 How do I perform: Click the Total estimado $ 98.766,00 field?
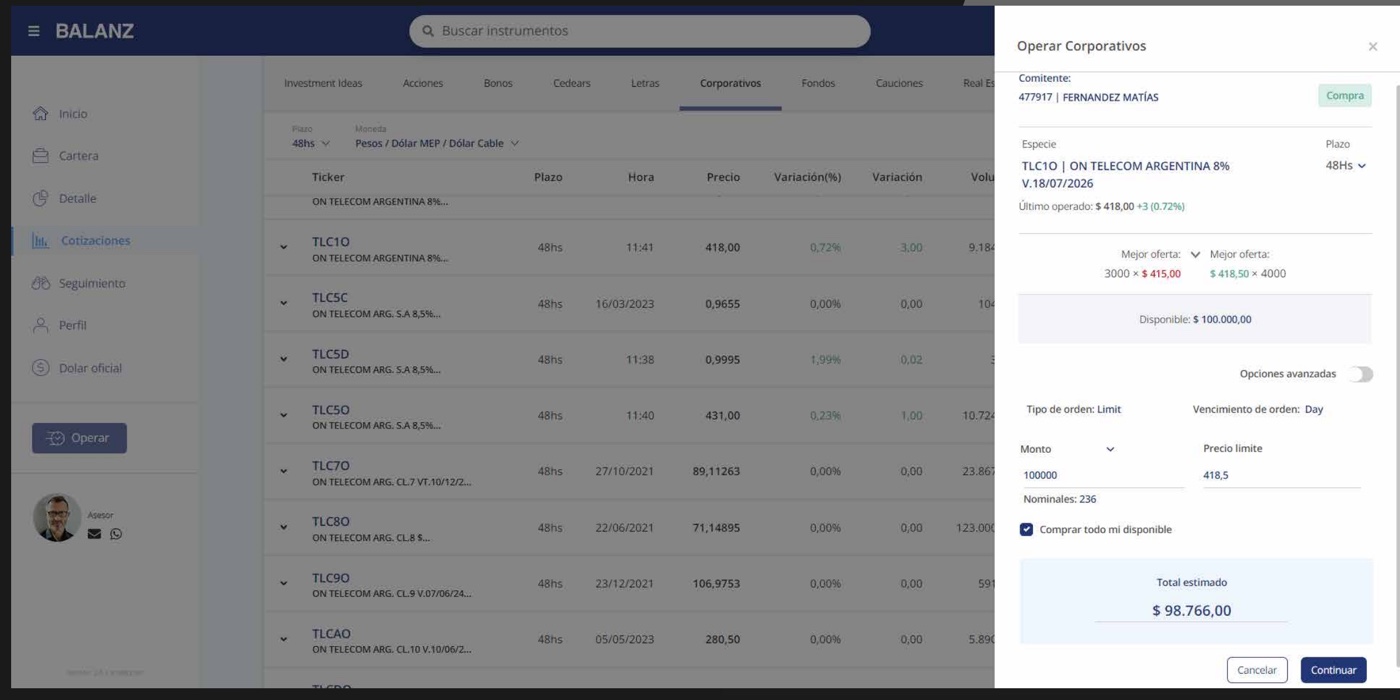click(x=1191, y=610)
